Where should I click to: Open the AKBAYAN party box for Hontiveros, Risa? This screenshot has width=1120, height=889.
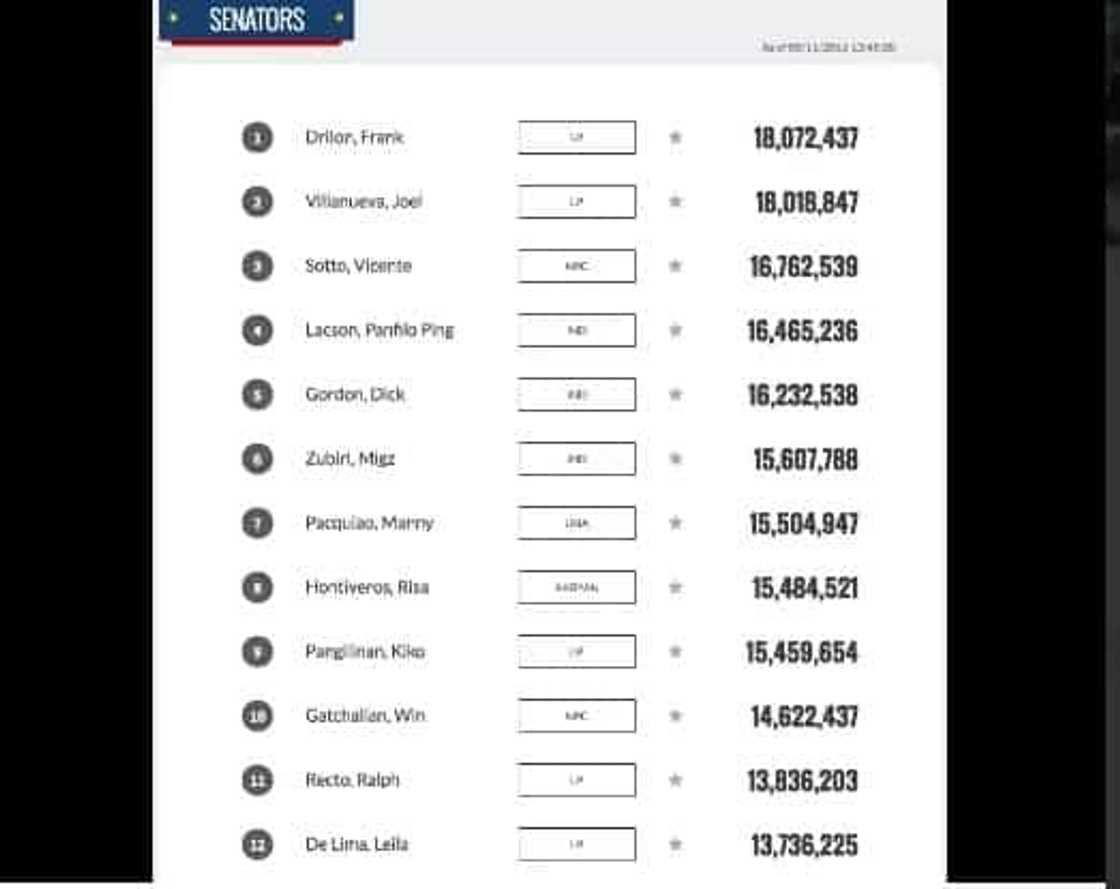576,587
